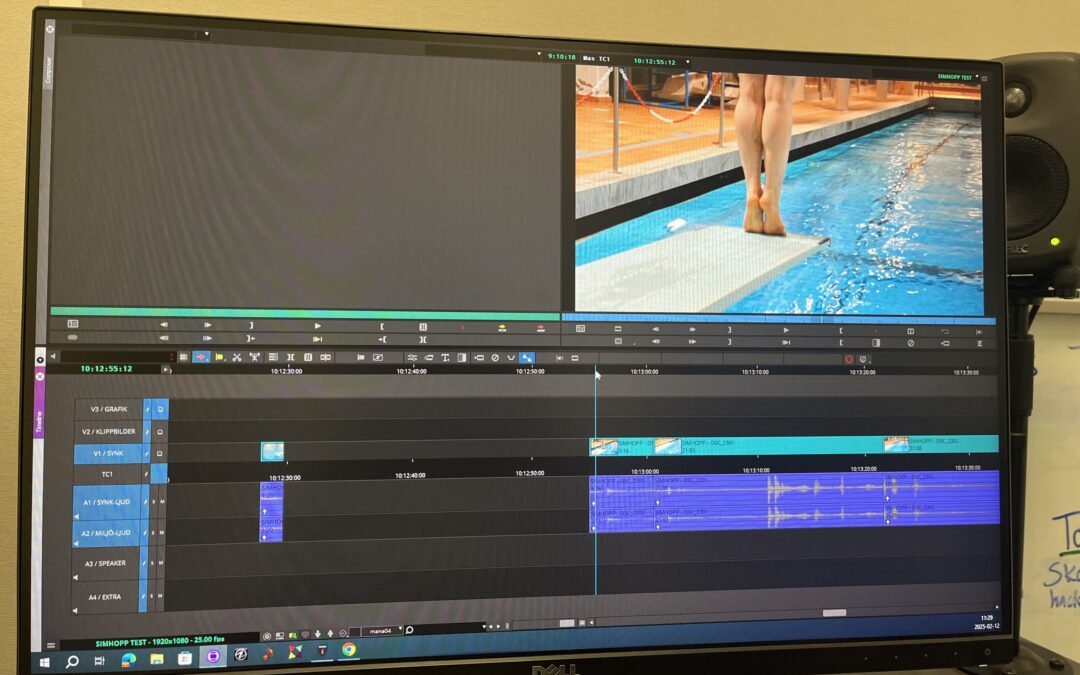
Task: Select the red Lift/Overwrite segment arrow tool
Action: click(201, 357)
